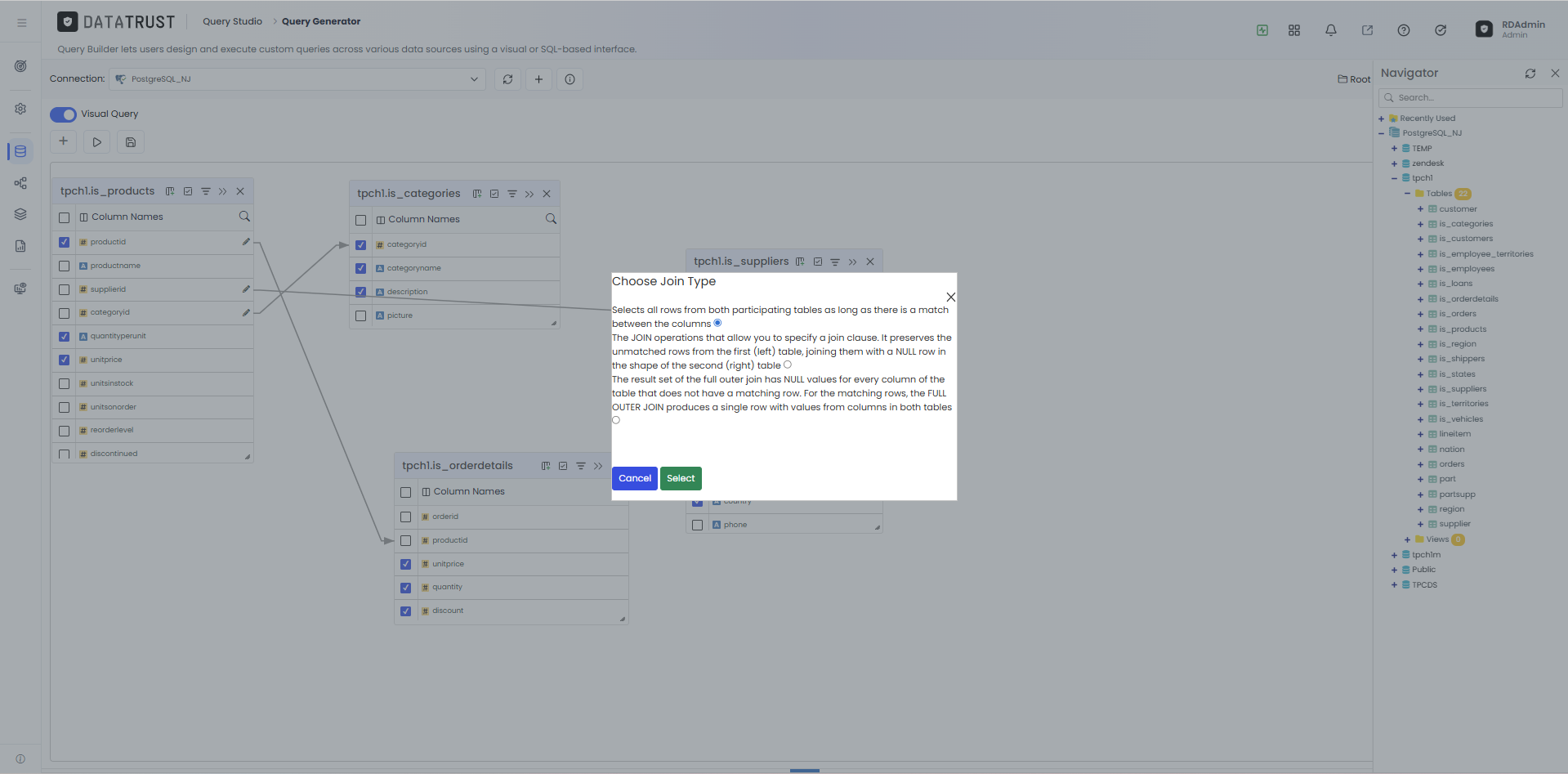The image size is (1568, 774).
Task: Collapse tpch1.is_products with double chevron
Action: click(x=222, y=191)
